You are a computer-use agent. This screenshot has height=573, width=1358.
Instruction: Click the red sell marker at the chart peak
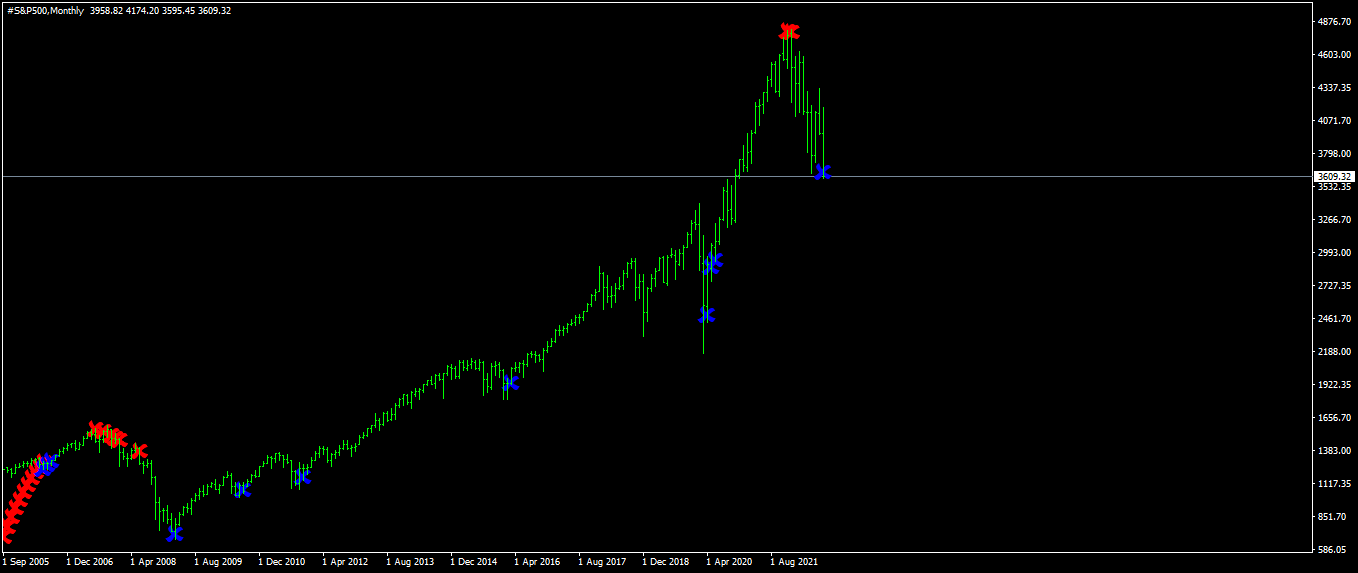789,32
